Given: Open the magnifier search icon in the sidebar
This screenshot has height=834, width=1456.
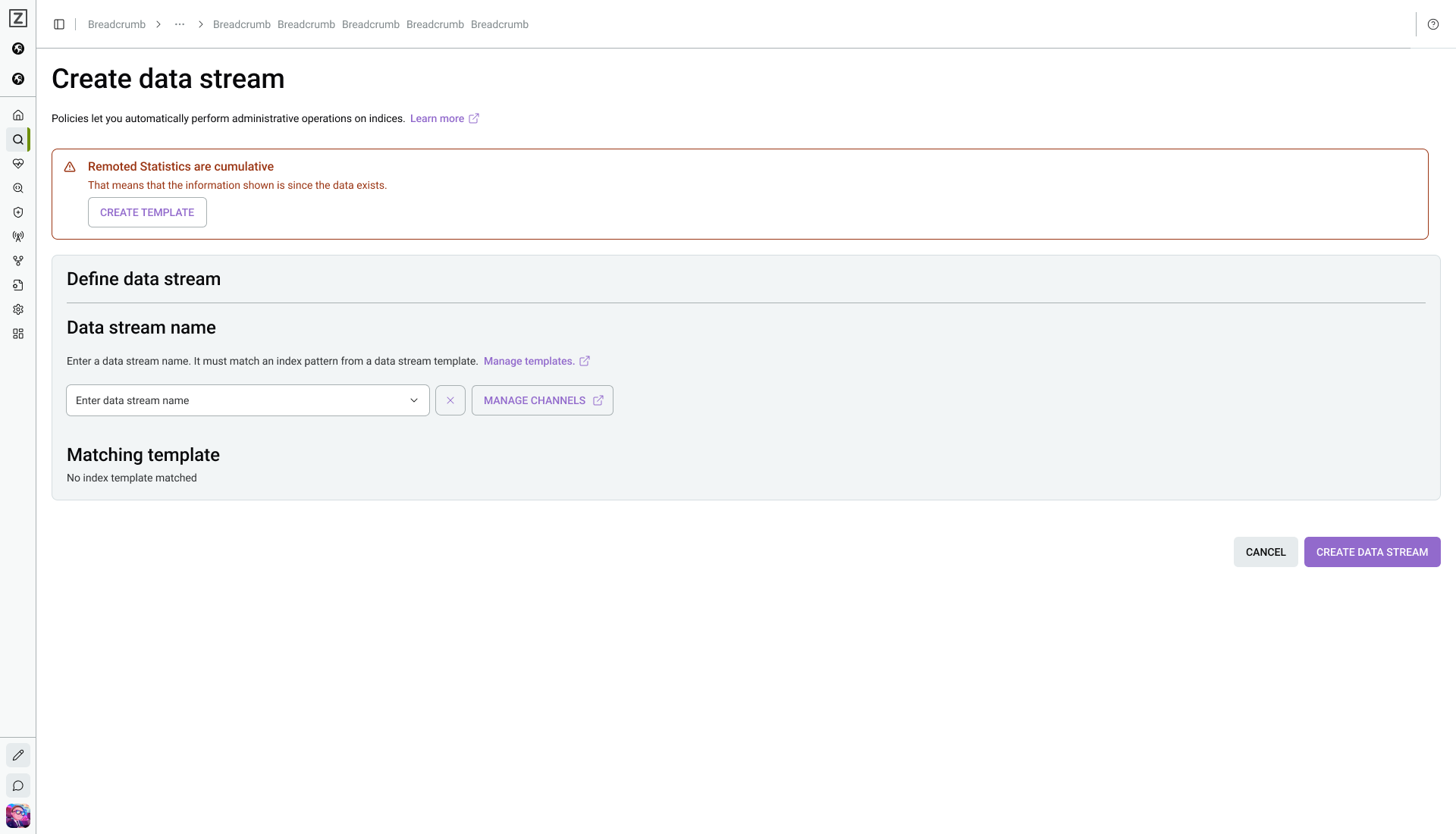Looking at the screenshot, I should click(x=18, y=140).
